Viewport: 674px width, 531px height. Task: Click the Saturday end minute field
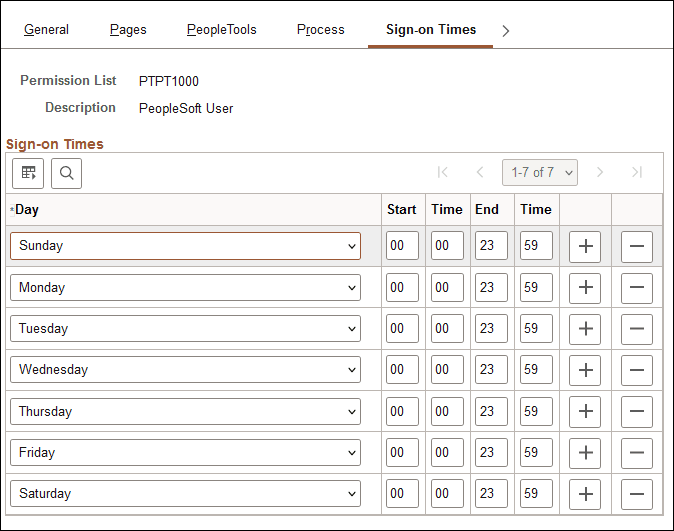536,494
